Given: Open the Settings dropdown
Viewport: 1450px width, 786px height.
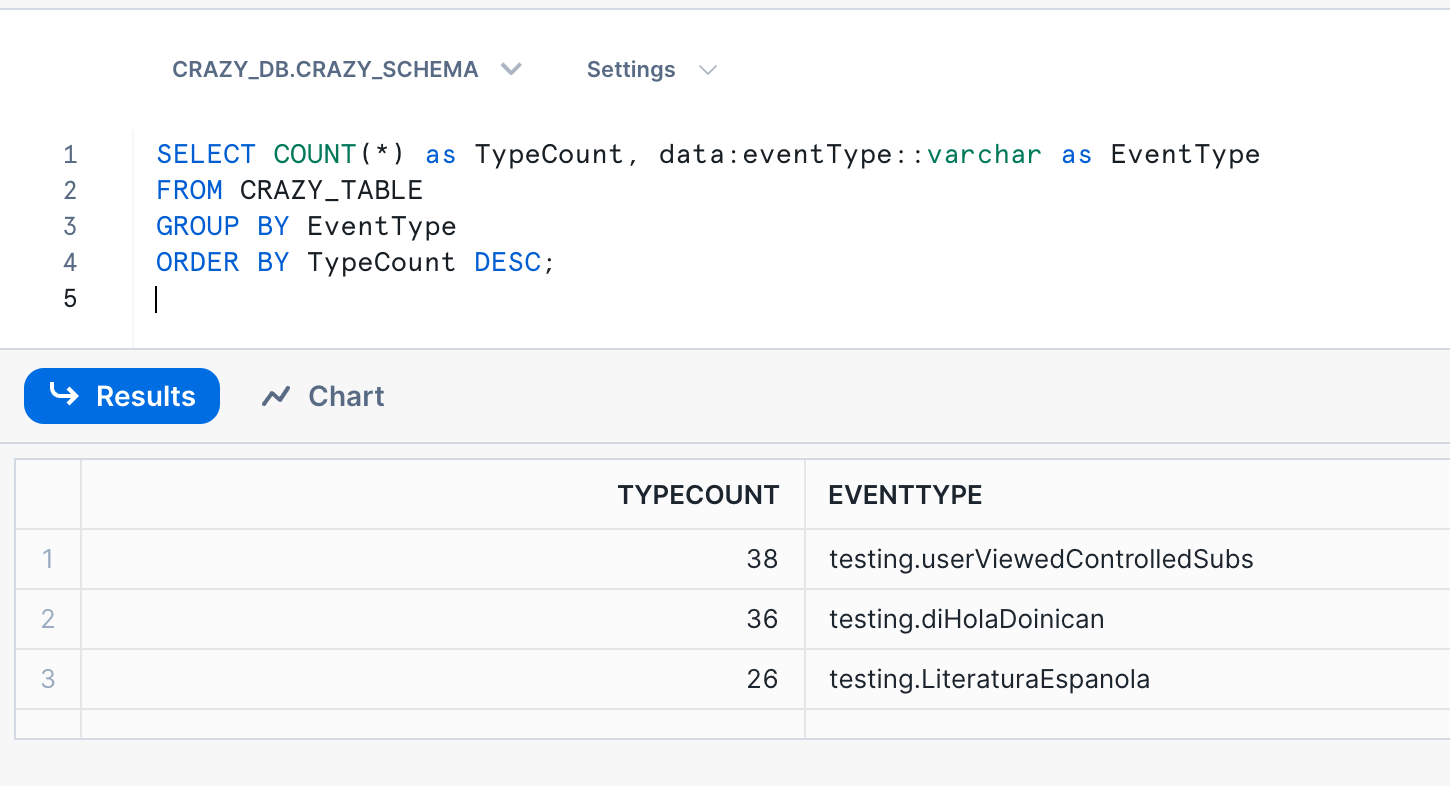Looking at the screenshot, I should point(651,70).
